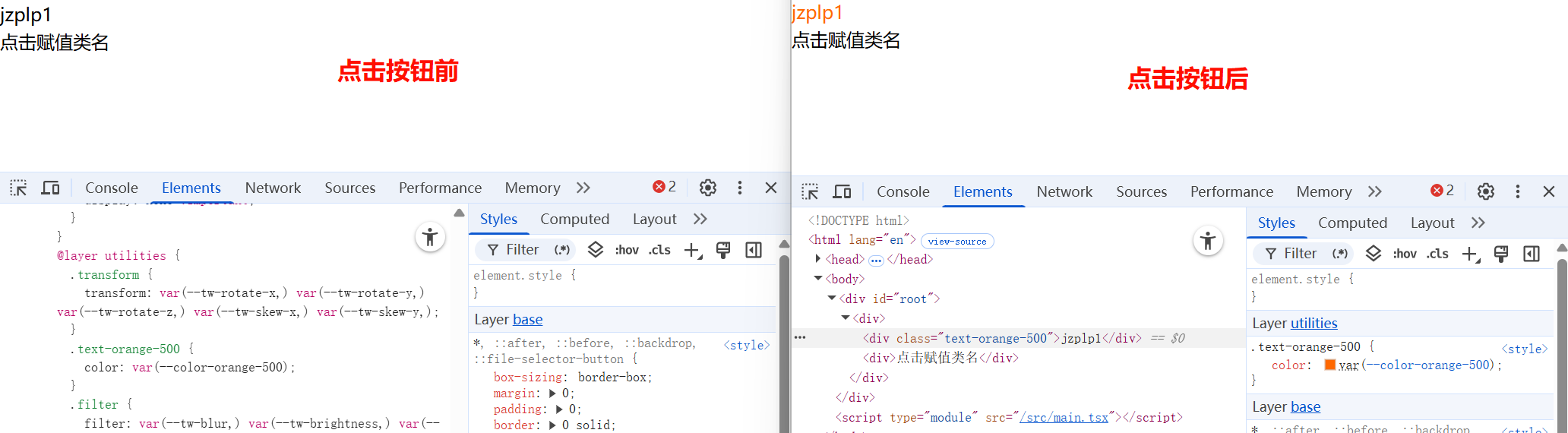The height and width of the screenshot is (433, 1568).
Task: Select the div 点击赋值类名 tree row
Action: (x=1018, y=358)
